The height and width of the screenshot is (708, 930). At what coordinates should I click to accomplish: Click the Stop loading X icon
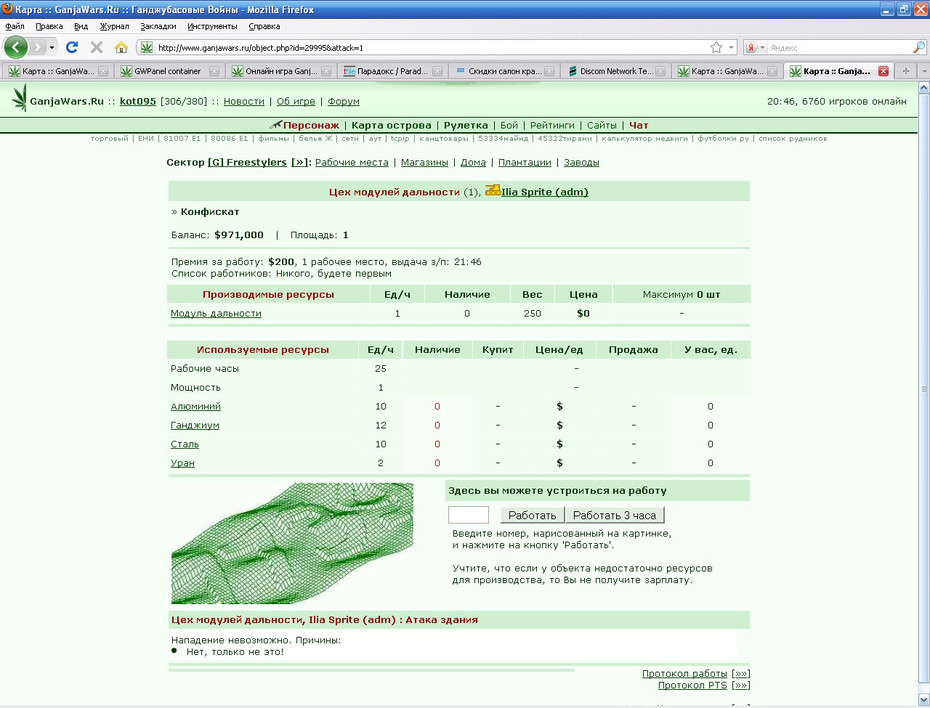(x=97, y=47)
